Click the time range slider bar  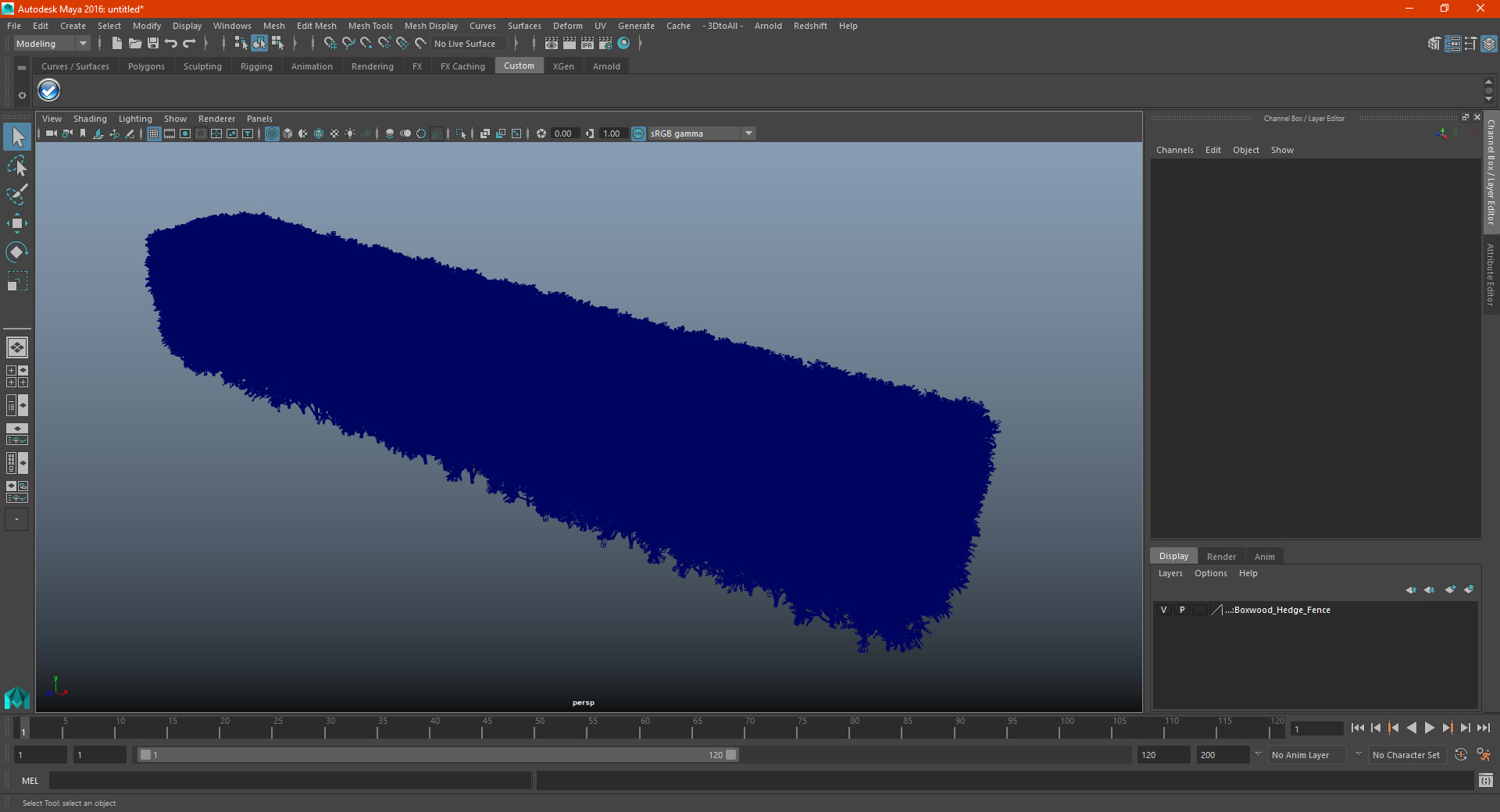pyautogui.click(x=437, y=755)
